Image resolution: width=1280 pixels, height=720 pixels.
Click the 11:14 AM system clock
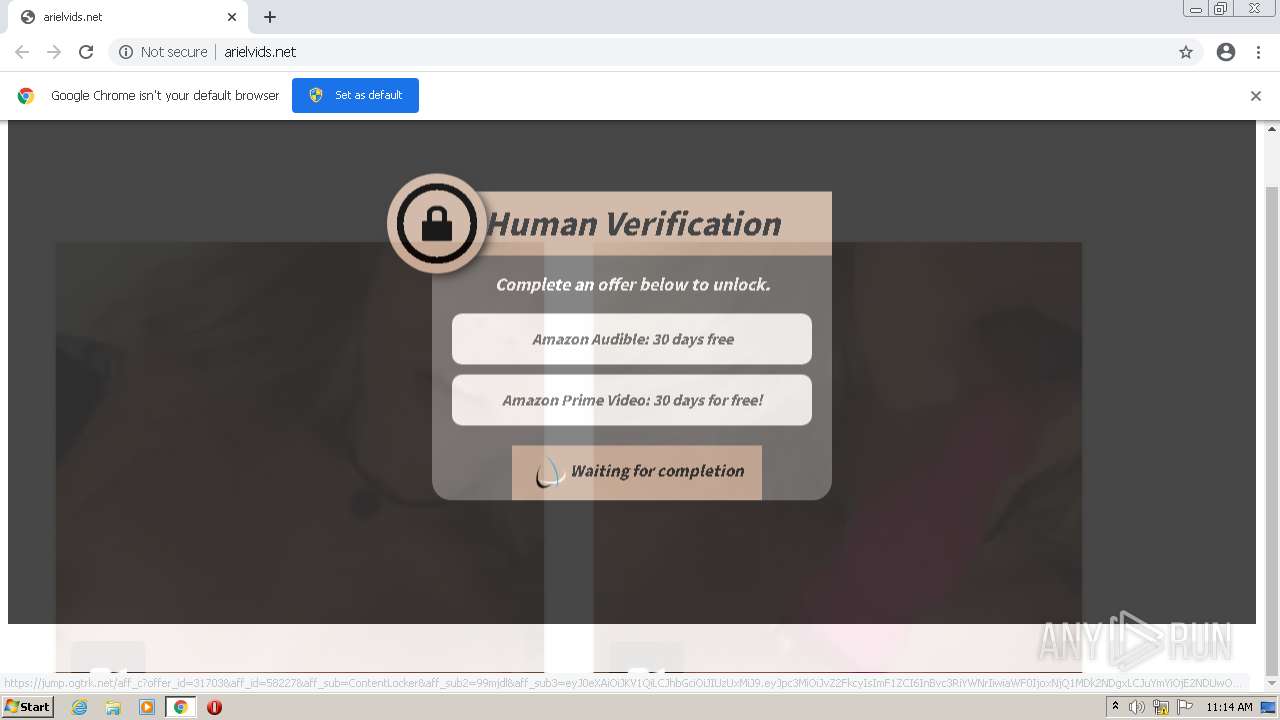[1229, 707]
